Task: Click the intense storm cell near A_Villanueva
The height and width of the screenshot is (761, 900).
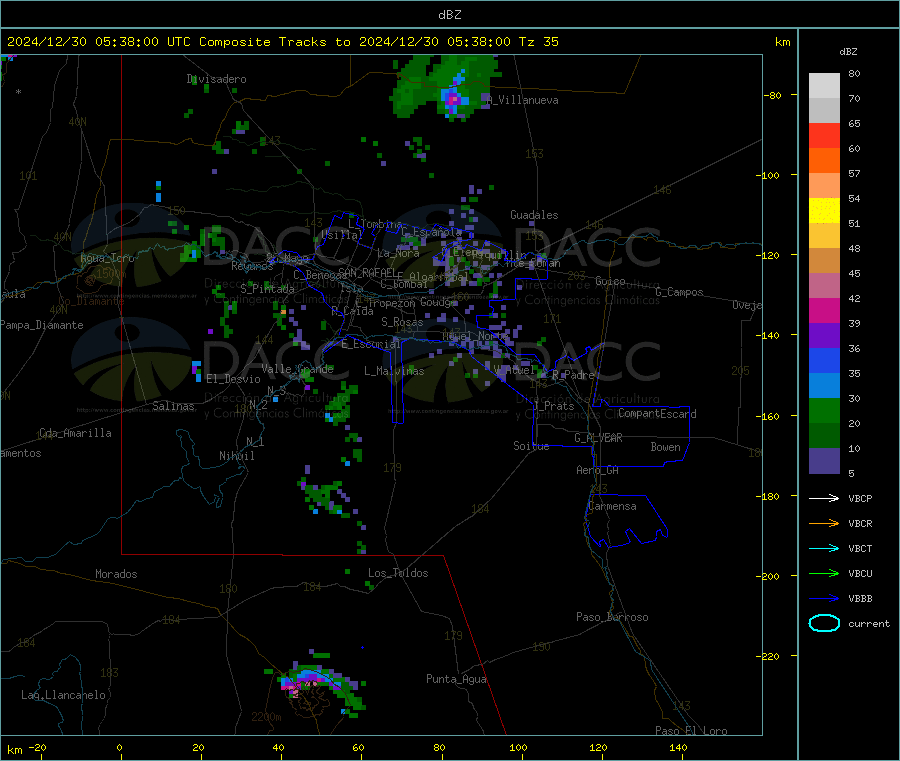Action: (454, 99)
